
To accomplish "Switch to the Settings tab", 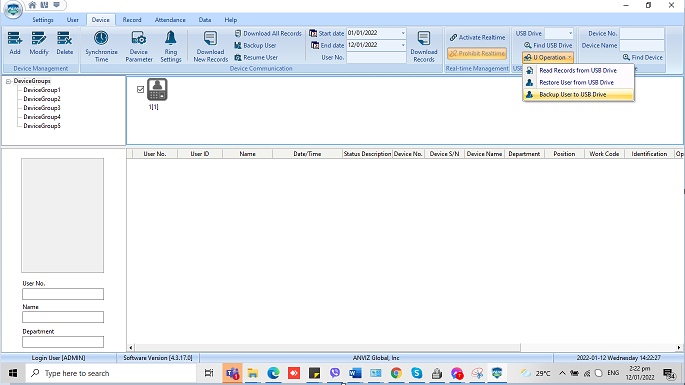I will pyautogui.click(x=43, y=20).
